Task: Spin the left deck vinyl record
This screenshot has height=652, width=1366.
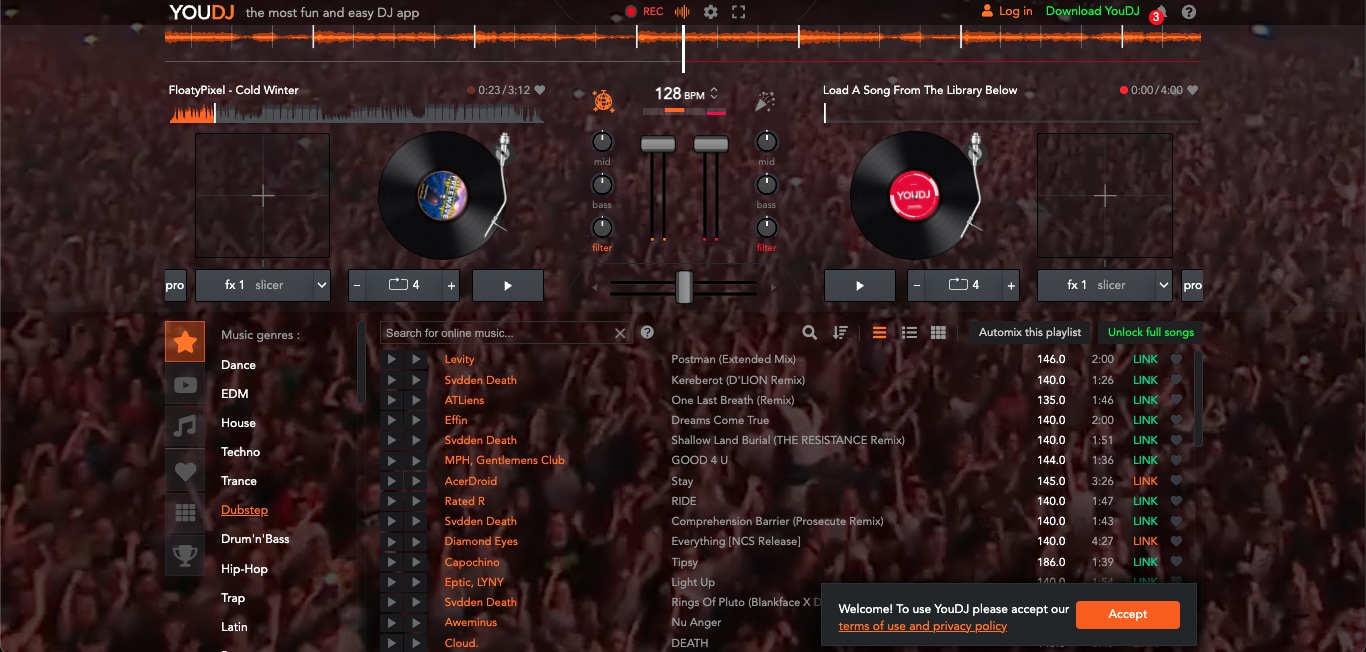Action: click(440, 194)
